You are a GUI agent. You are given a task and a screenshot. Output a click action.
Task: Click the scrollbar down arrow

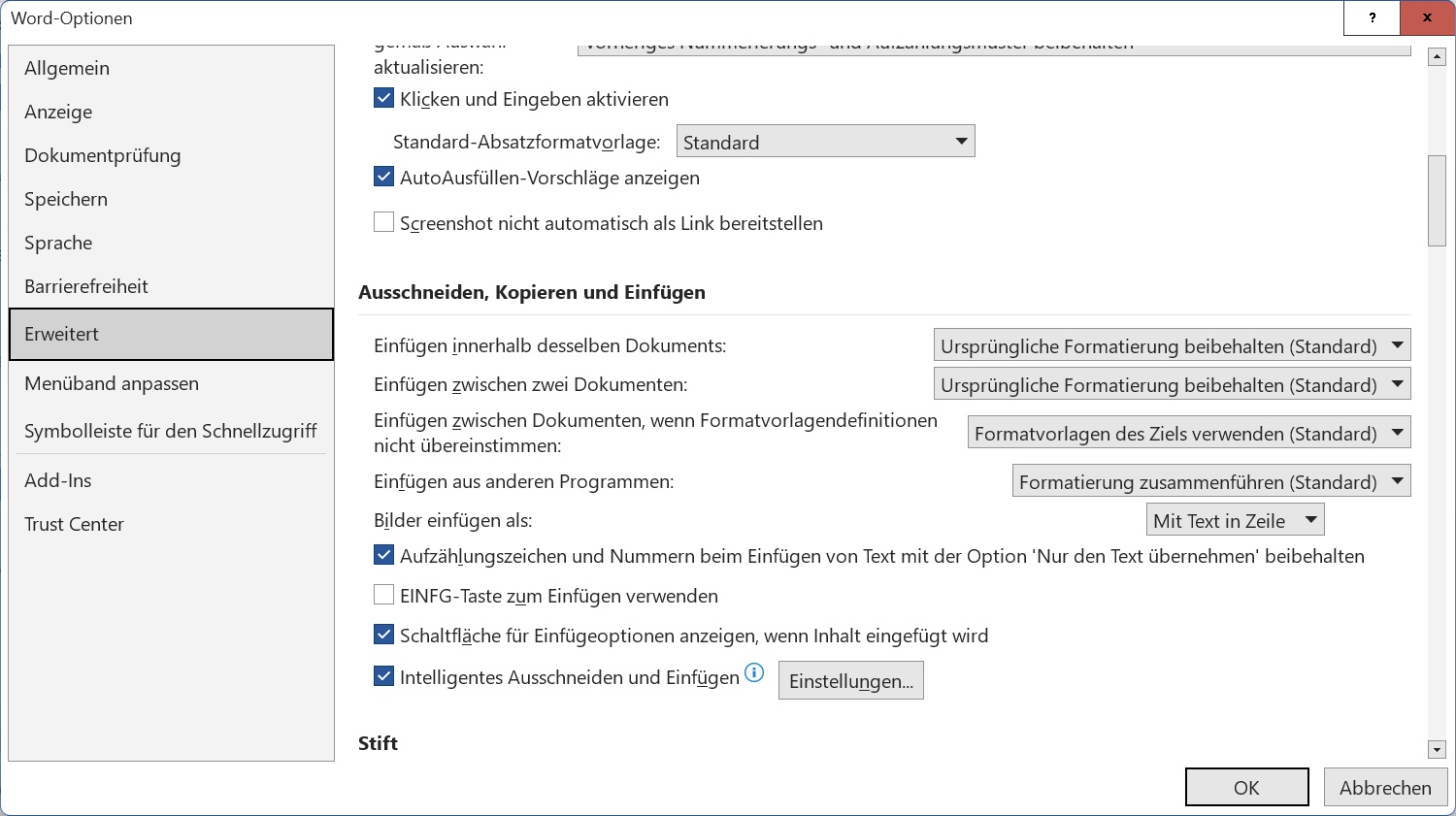point(1437,749)
